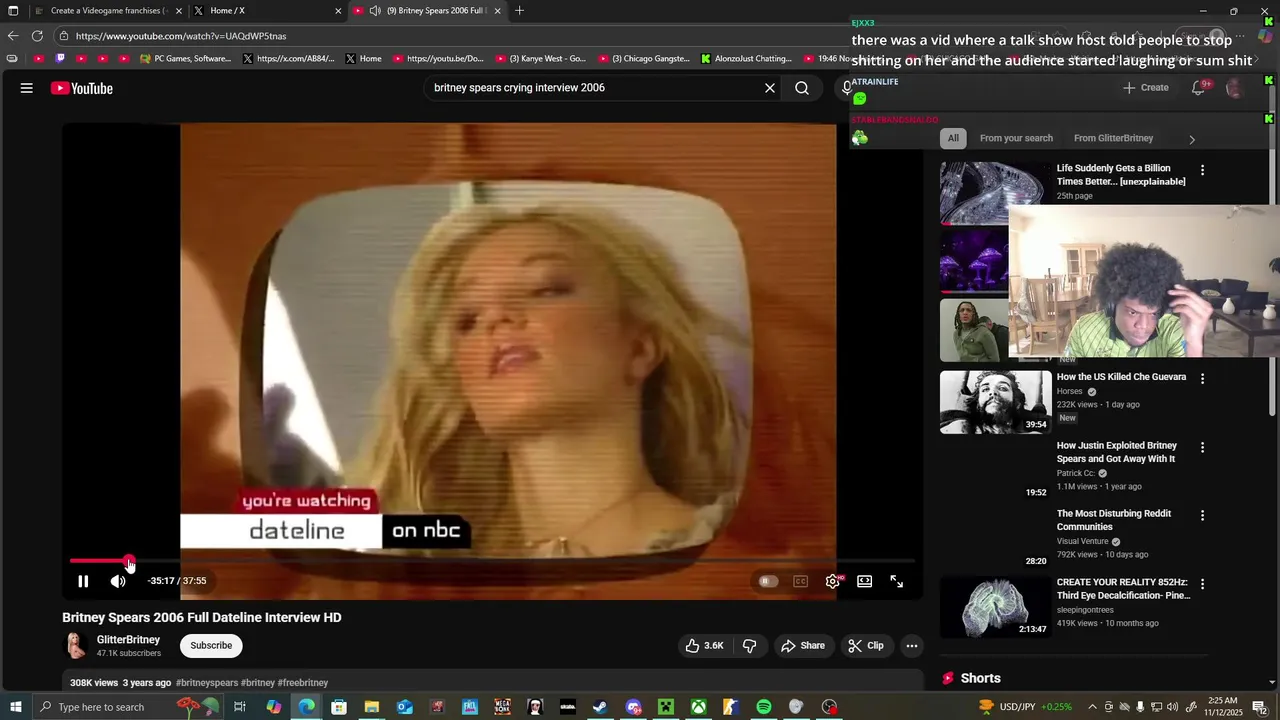1280x720 pixels.
Task: Expand system tray hidden icons chevron
Action: (x=1092, y=707)
